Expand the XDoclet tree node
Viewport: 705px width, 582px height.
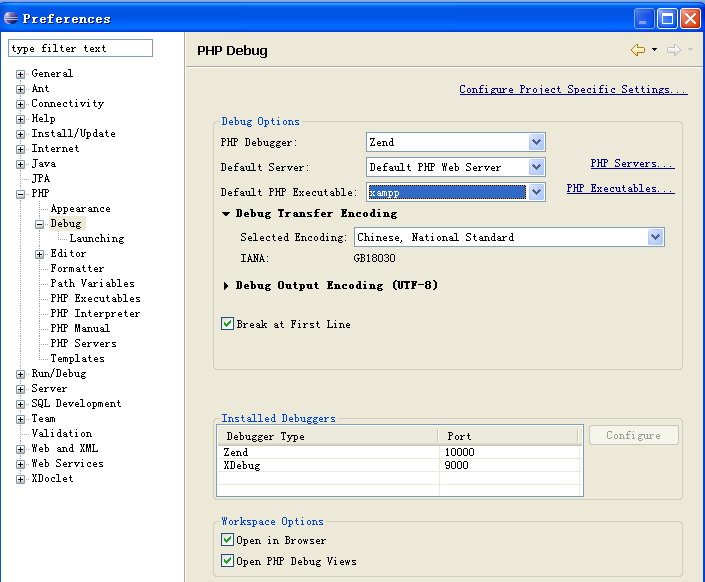pyautogui.click(x=20, y=479)
